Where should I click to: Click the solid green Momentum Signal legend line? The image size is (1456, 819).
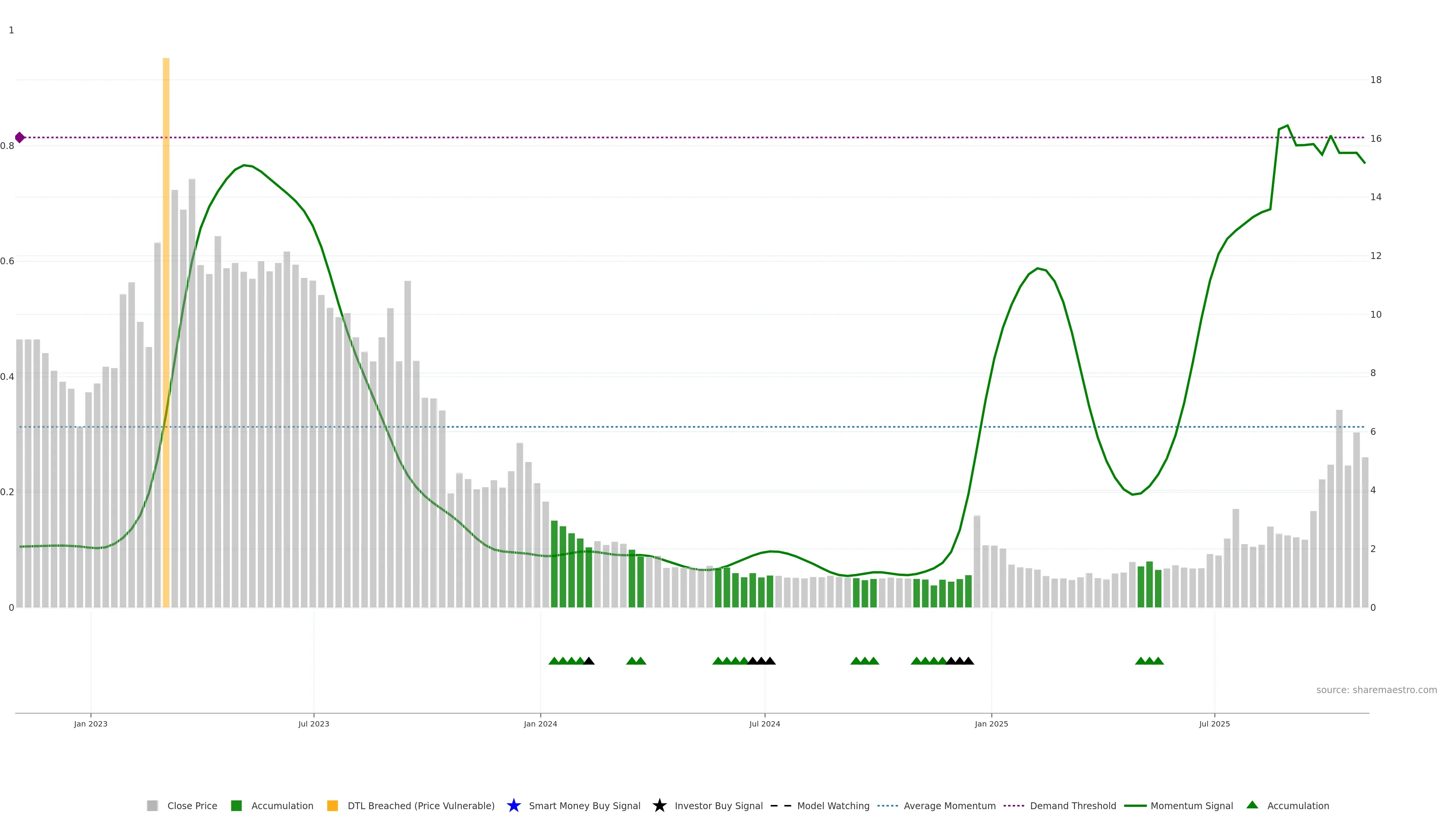click(1135, 805)
